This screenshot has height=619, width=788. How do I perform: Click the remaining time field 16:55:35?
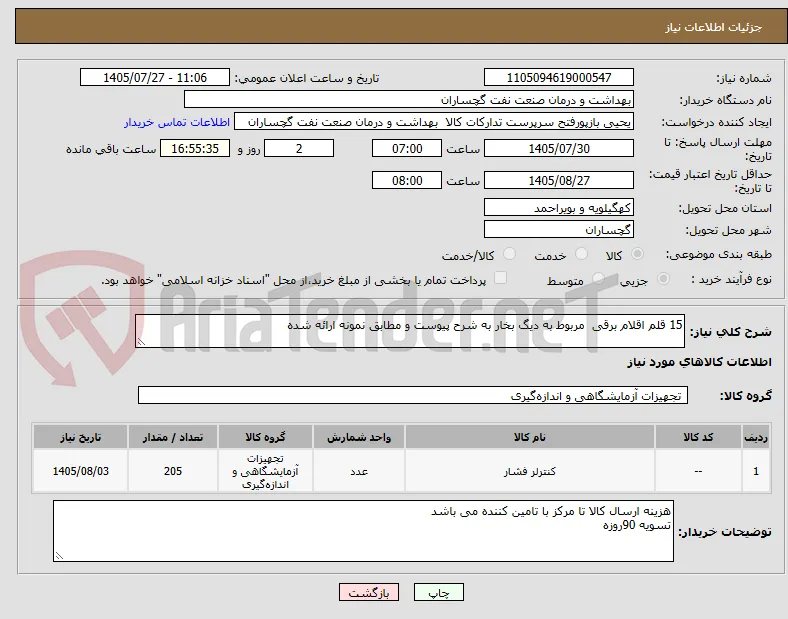[195, 148]
